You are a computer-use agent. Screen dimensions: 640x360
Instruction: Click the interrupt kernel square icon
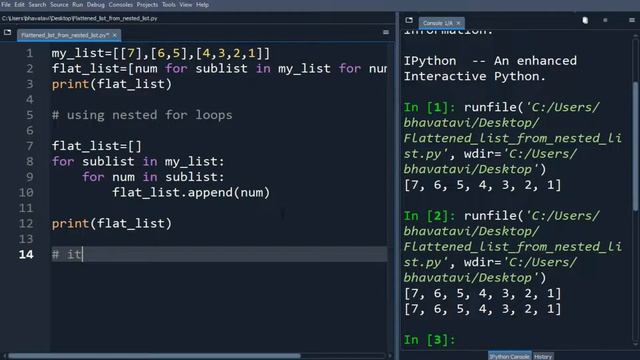click(605, 20)
